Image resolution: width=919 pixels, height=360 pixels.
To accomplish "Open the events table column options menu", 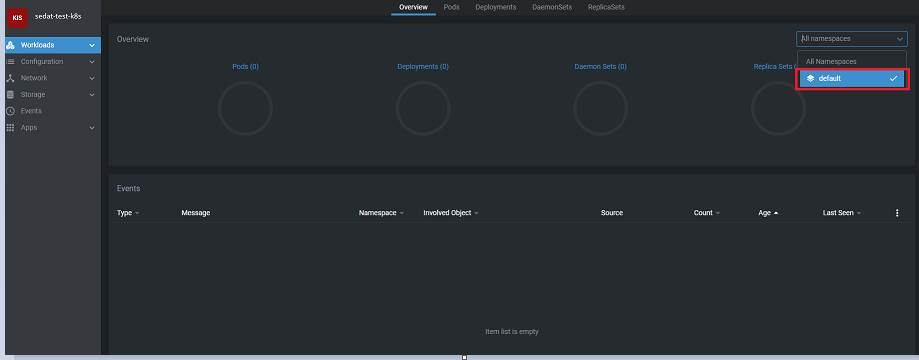I will (x=897, y=213).
